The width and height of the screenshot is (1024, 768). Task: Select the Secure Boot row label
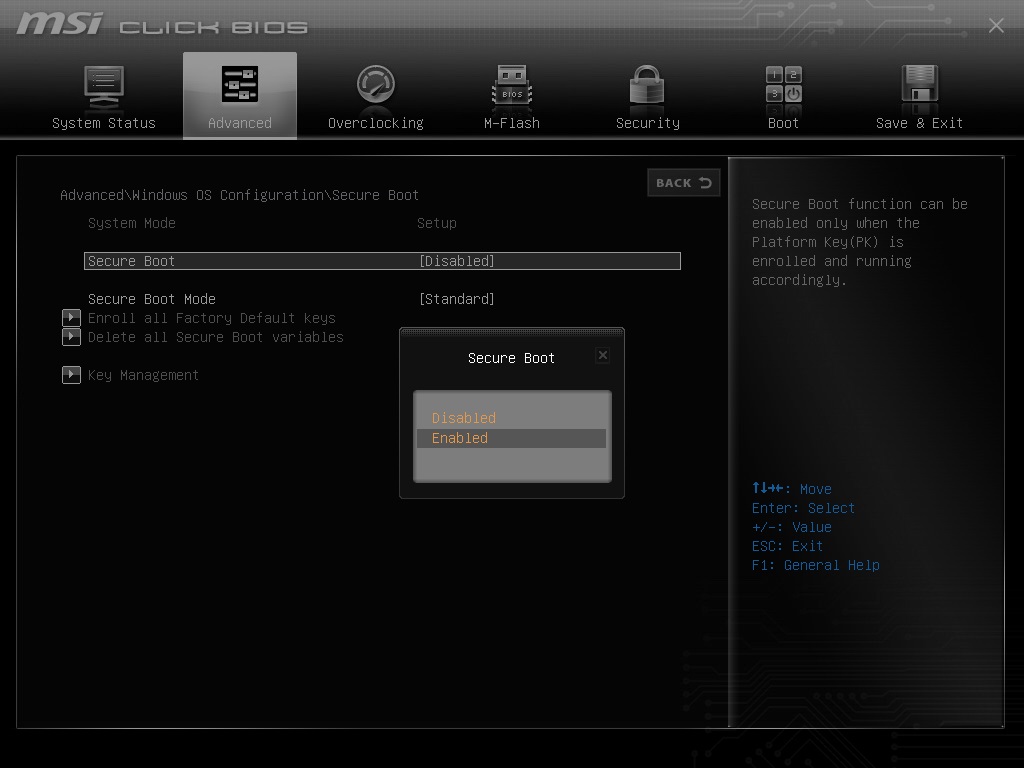tap(131, 261)
